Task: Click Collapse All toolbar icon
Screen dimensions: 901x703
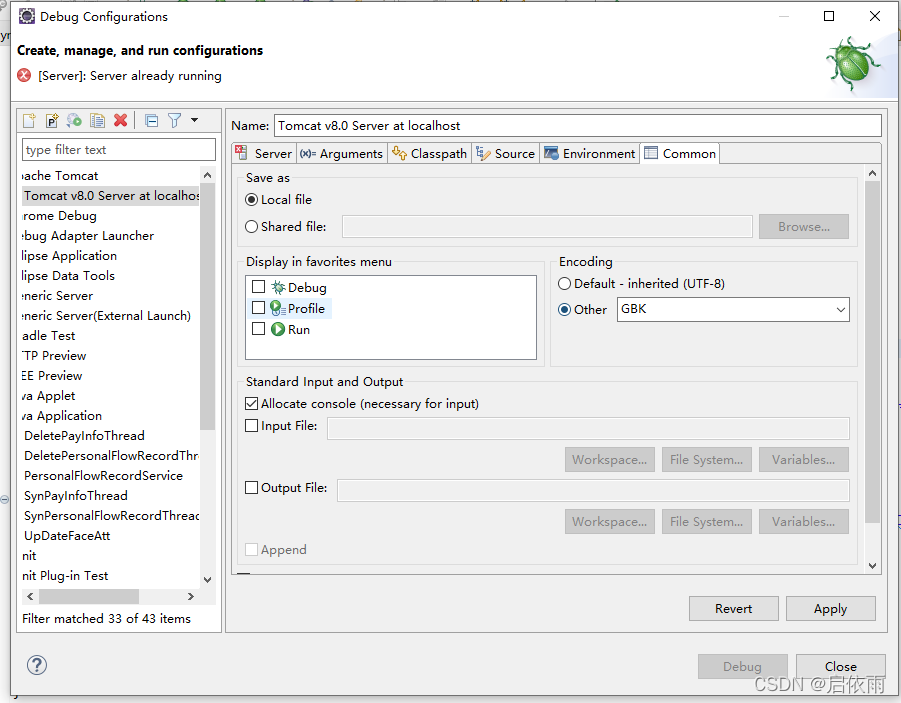Action: (x=152, y=121)
